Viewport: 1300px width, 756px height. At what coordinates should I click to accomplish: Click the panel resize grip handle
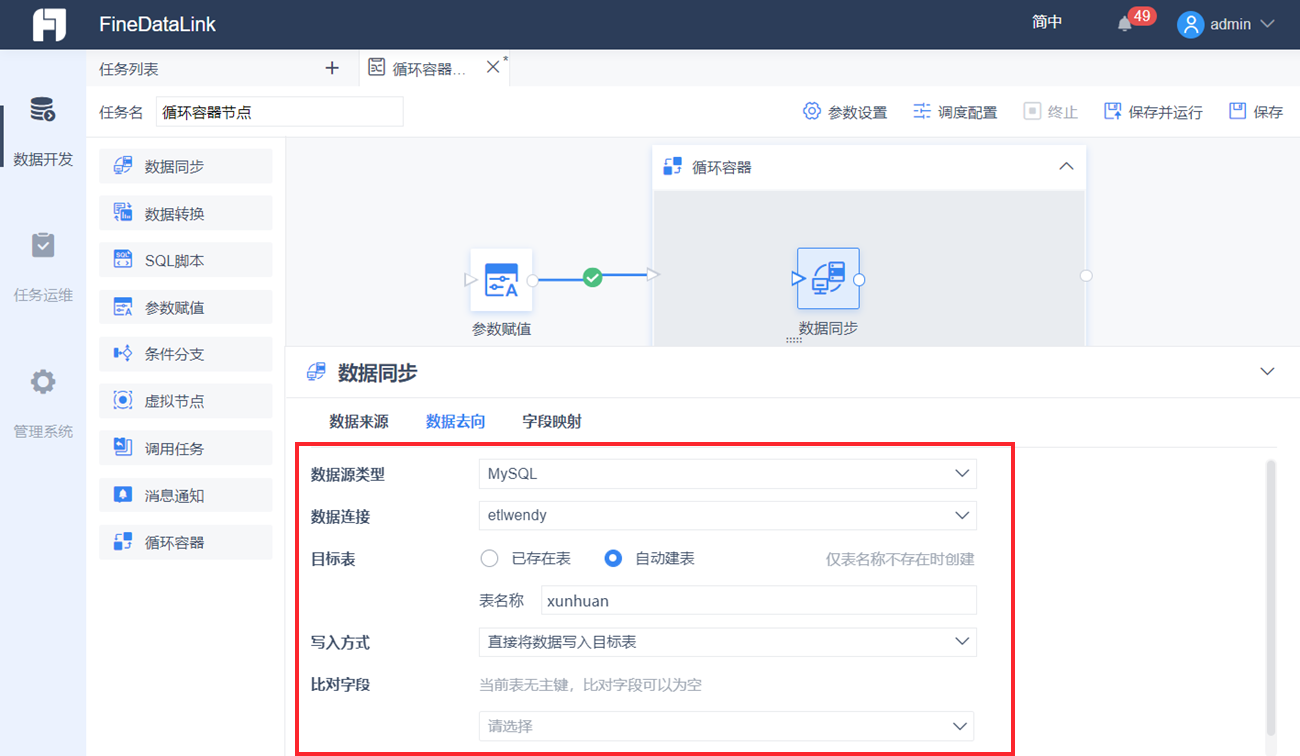(794, 341)
